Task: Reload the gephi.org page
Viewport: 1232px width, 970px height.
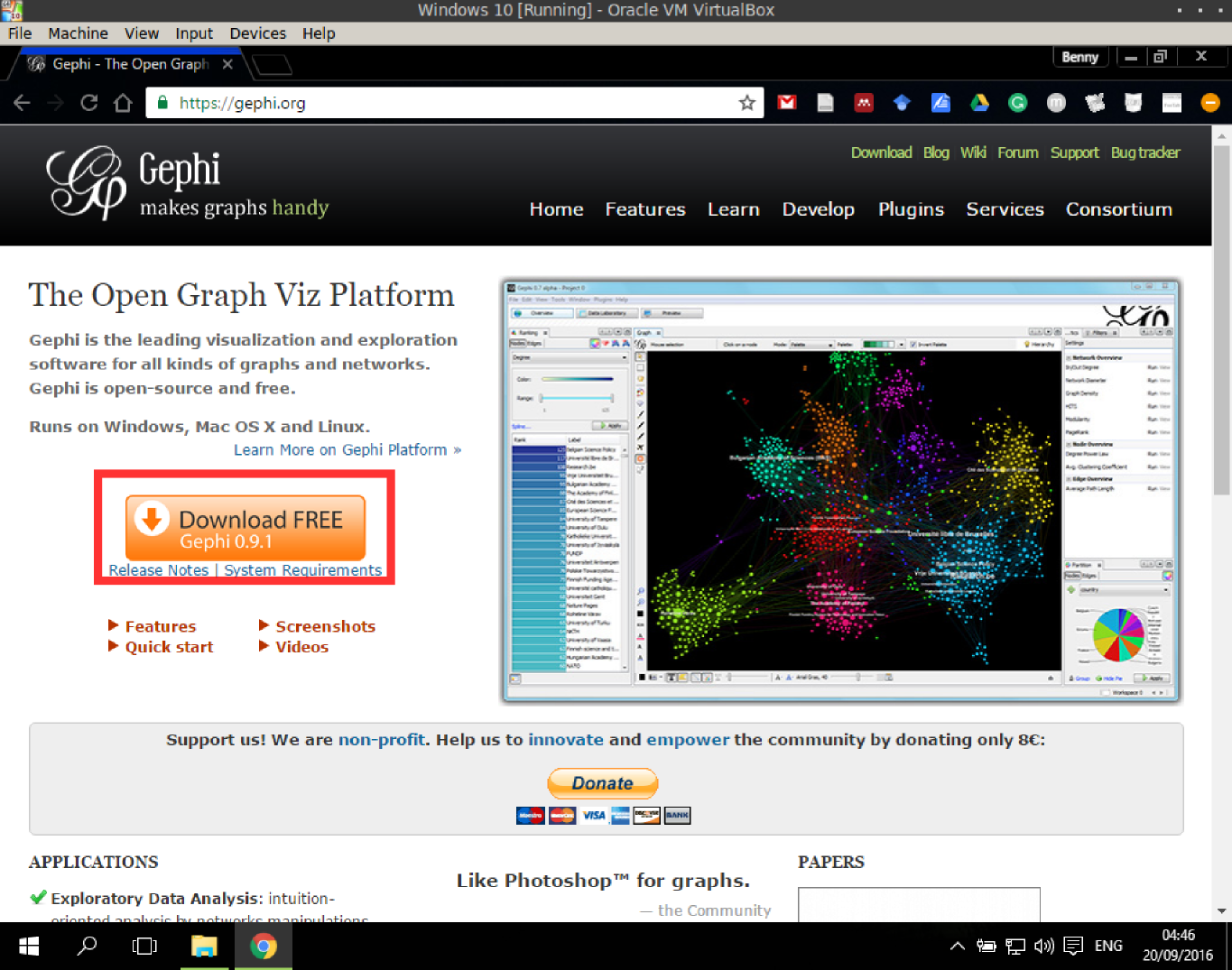Action: 88,103
